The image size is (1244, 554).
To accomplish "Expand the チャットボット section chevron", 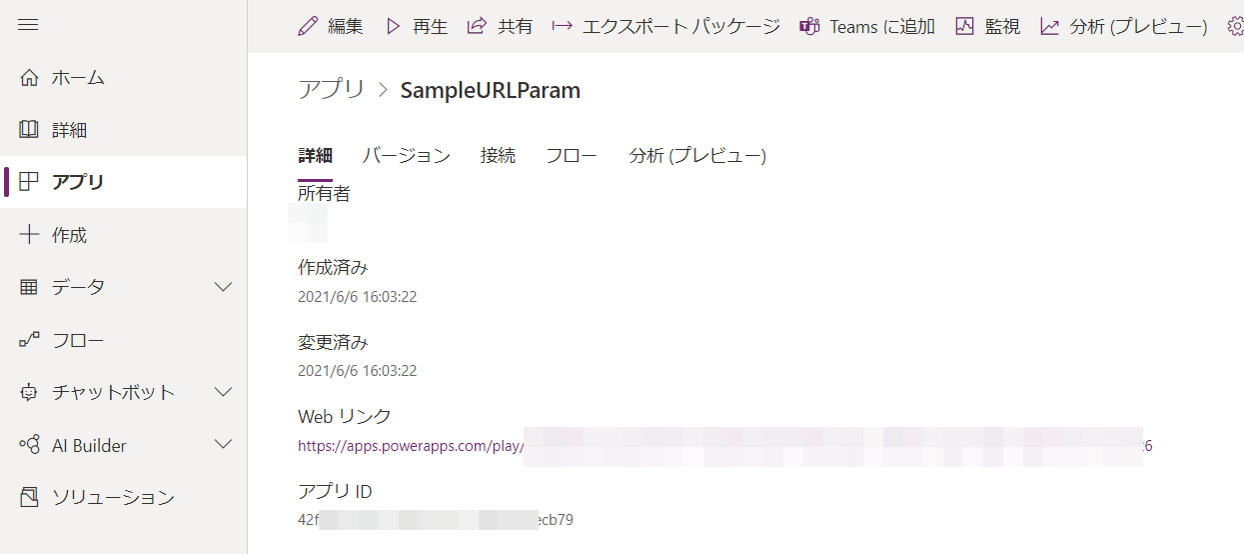I will pyautogui.click(x=224, y=392).
